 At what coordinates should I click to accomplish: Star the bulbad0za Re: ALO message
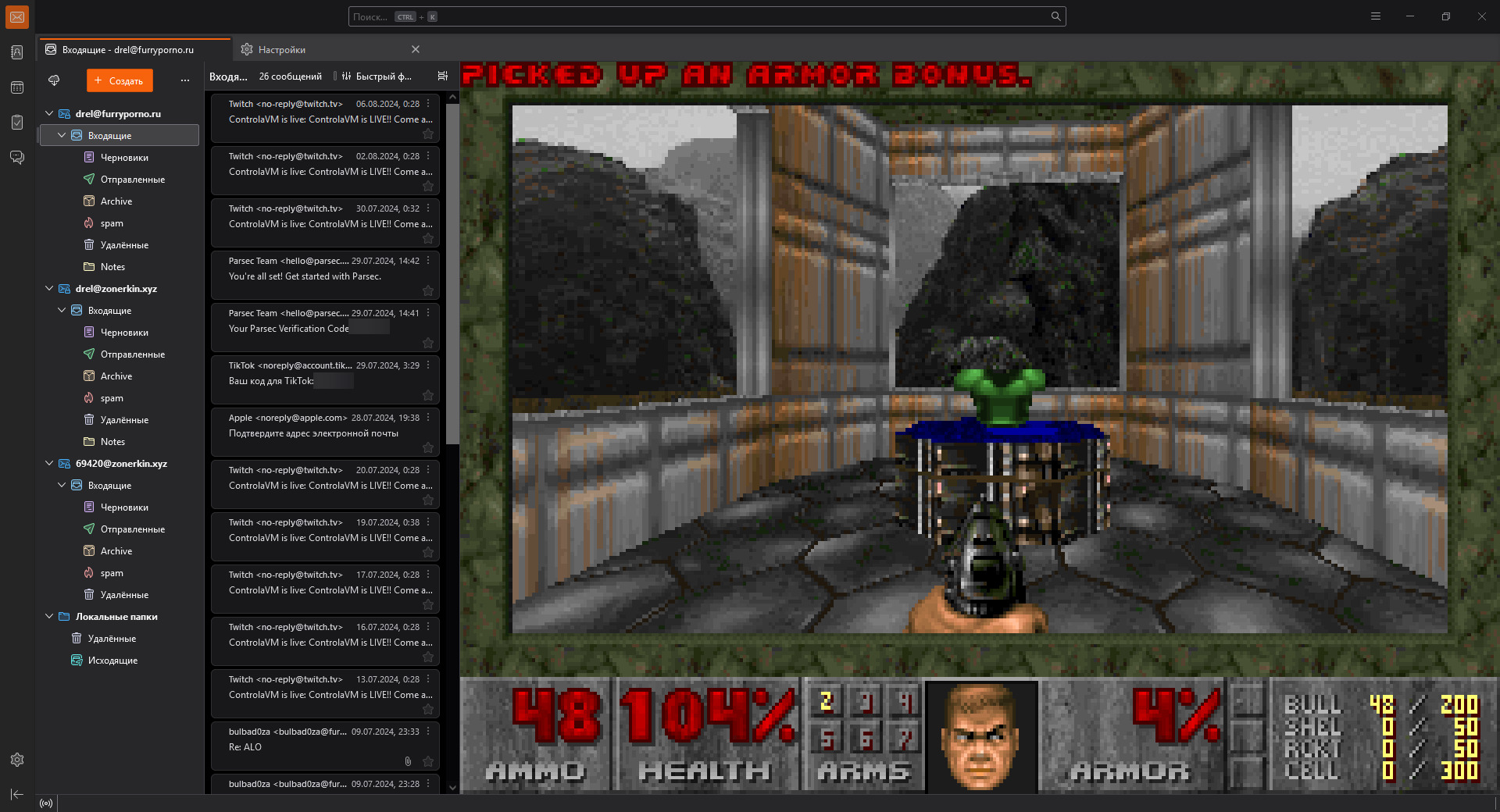(428, 761)
